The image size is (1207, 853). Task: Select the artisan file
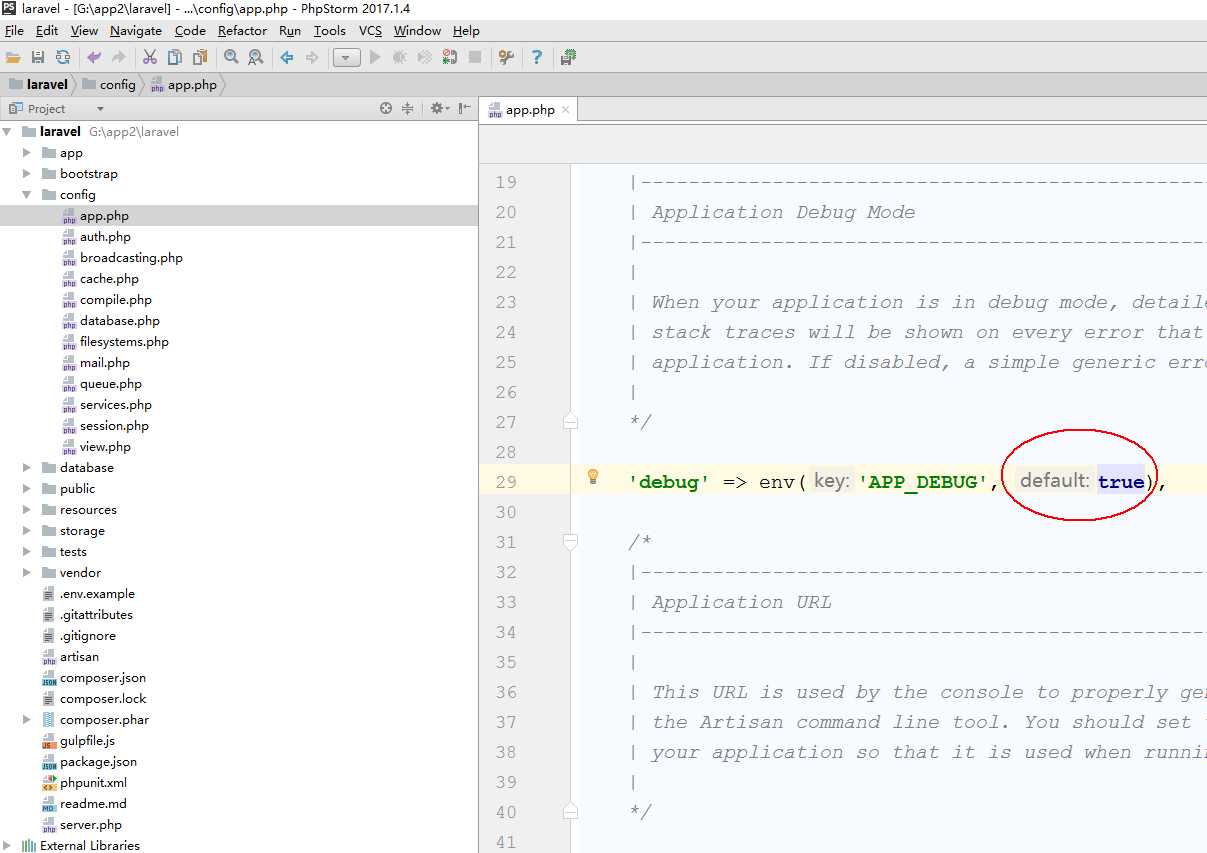click(x=79, y=657)
